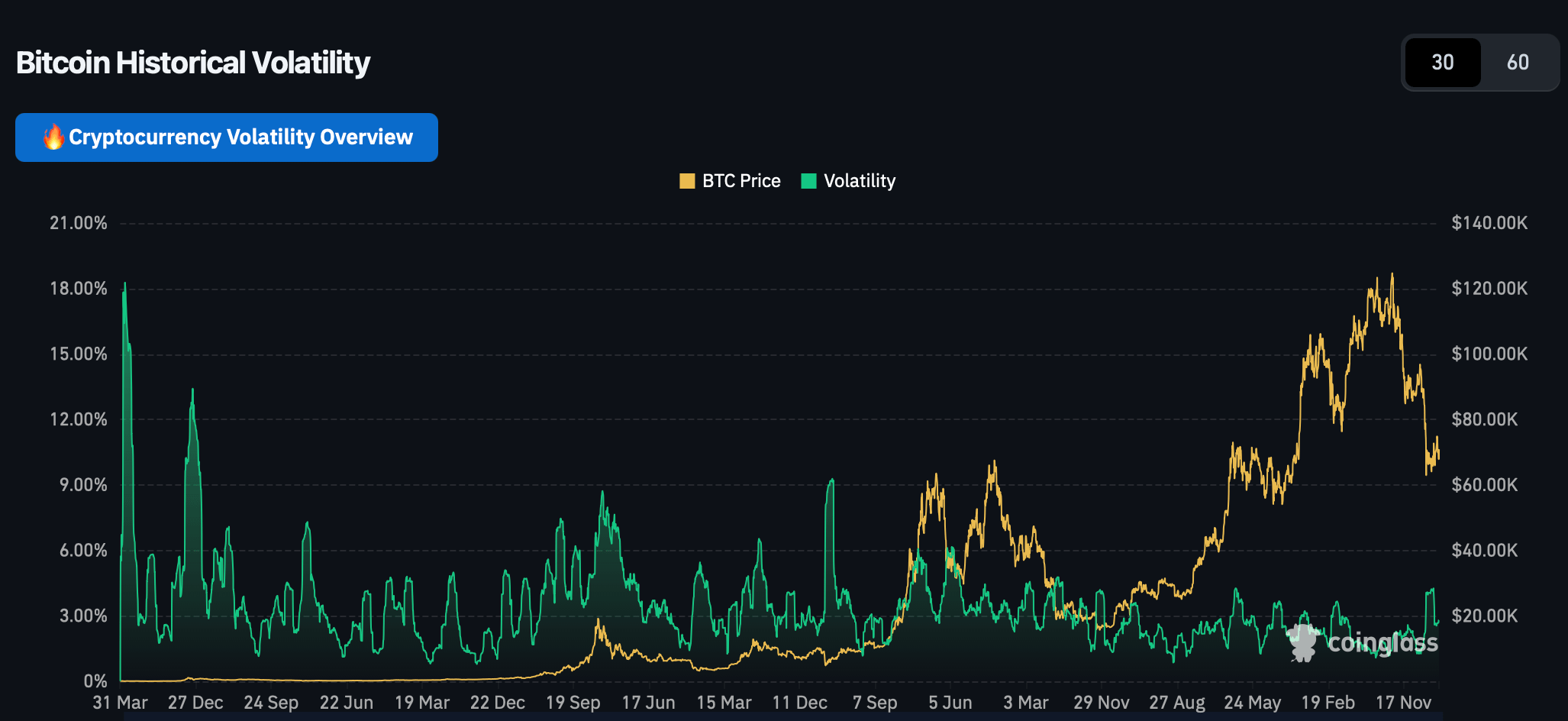Screen dimensions: 1568x721
Task: Open Cryptocurrency Volatility Overview
Action: [x=227, y=137]
